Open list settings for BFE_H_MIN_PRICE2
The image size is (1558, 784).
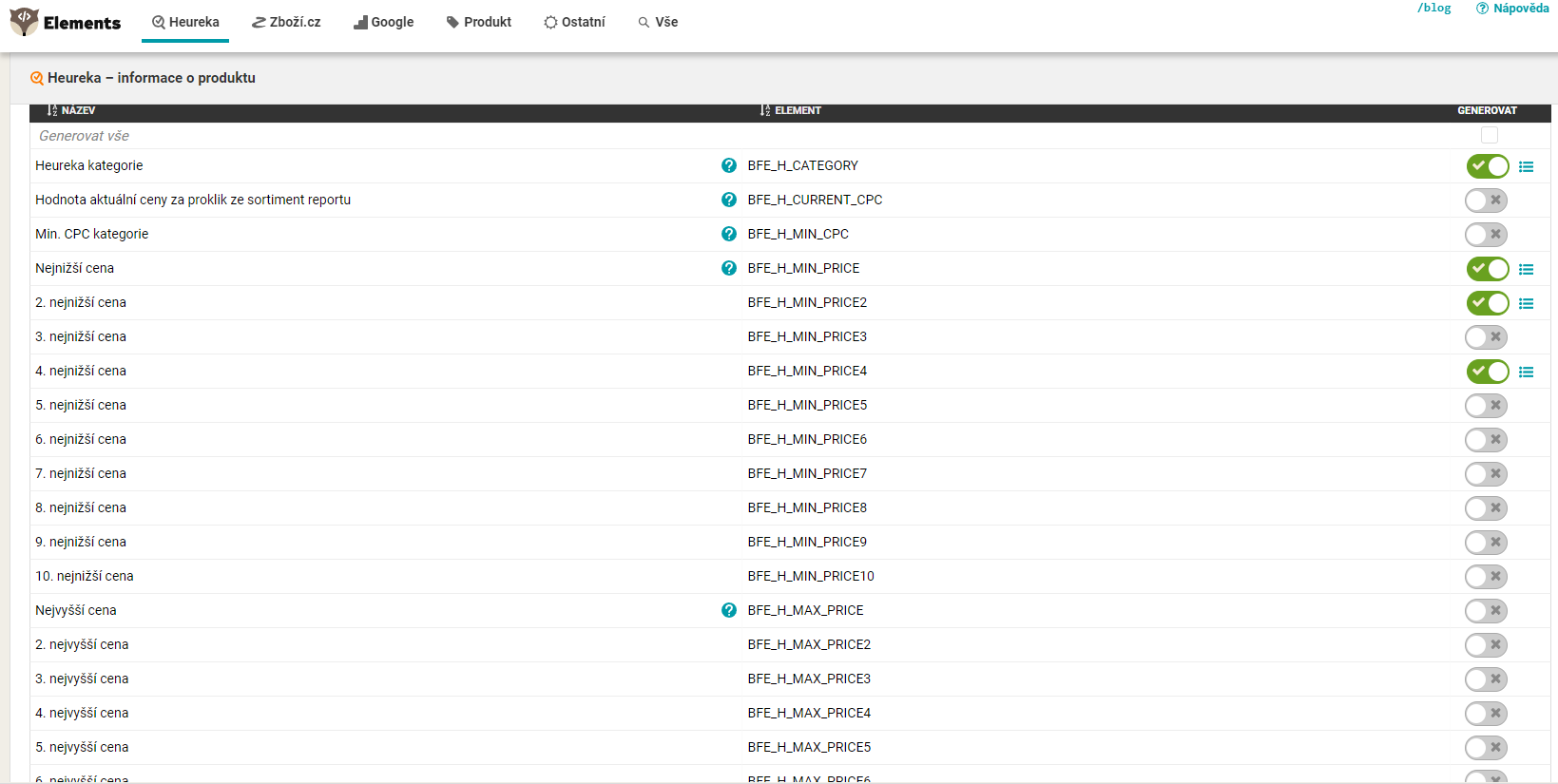click(1527, 303)
